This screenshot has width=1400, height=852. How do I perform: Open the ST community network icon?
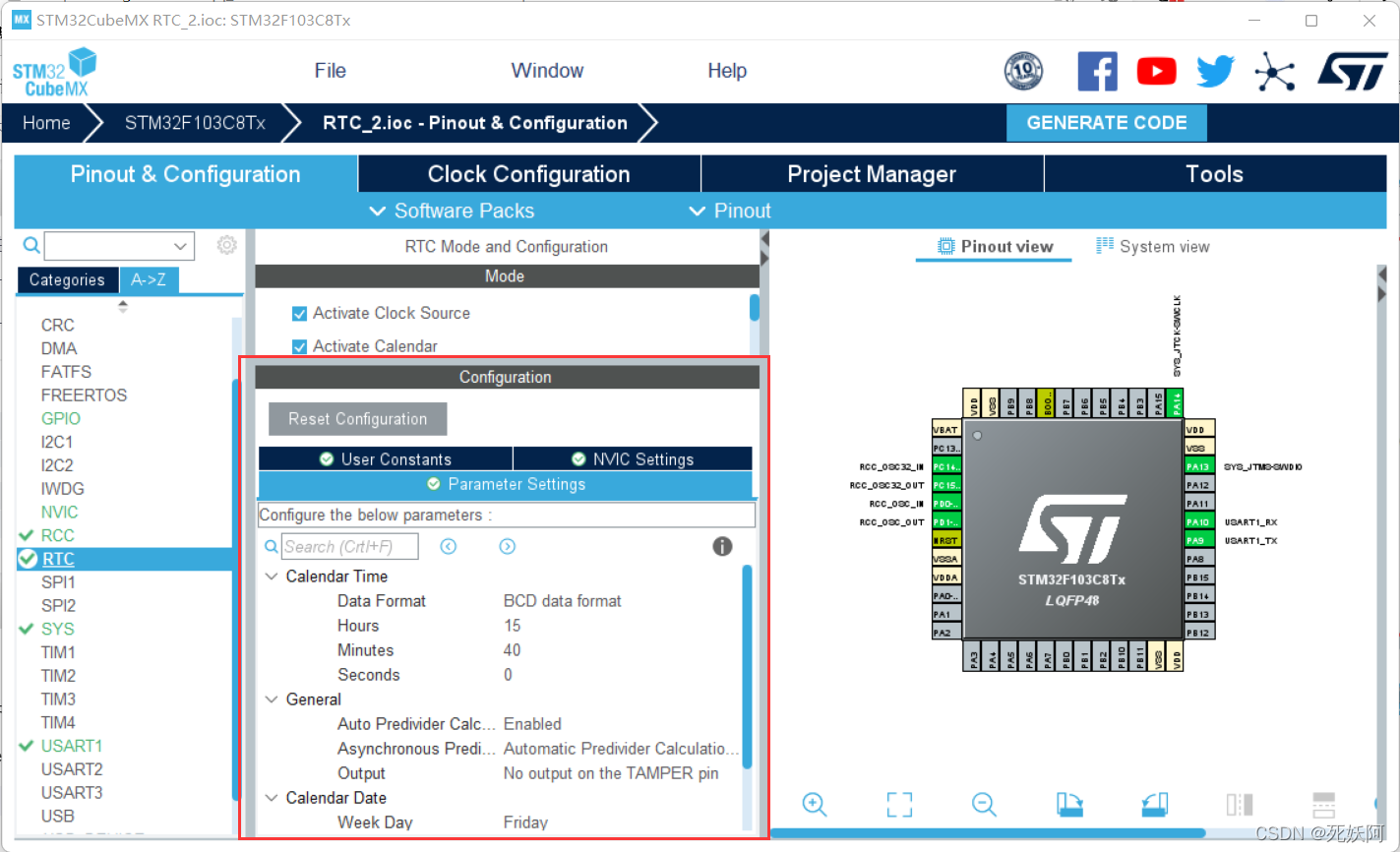click(x=1275, y=72)
